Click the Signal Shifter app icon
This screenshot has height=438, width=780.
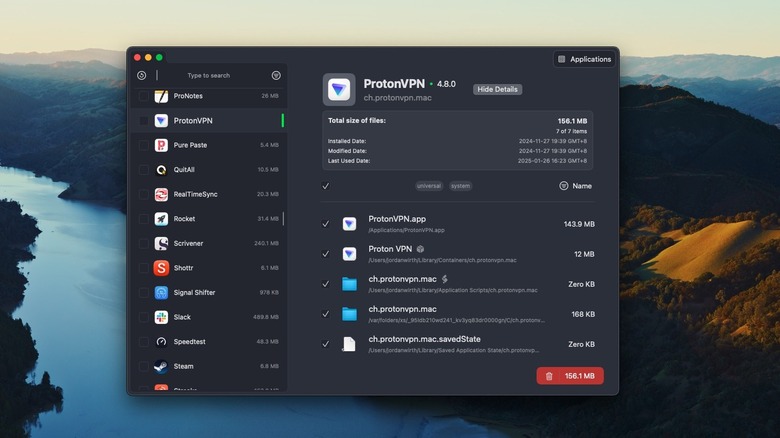tap(161, 293)
